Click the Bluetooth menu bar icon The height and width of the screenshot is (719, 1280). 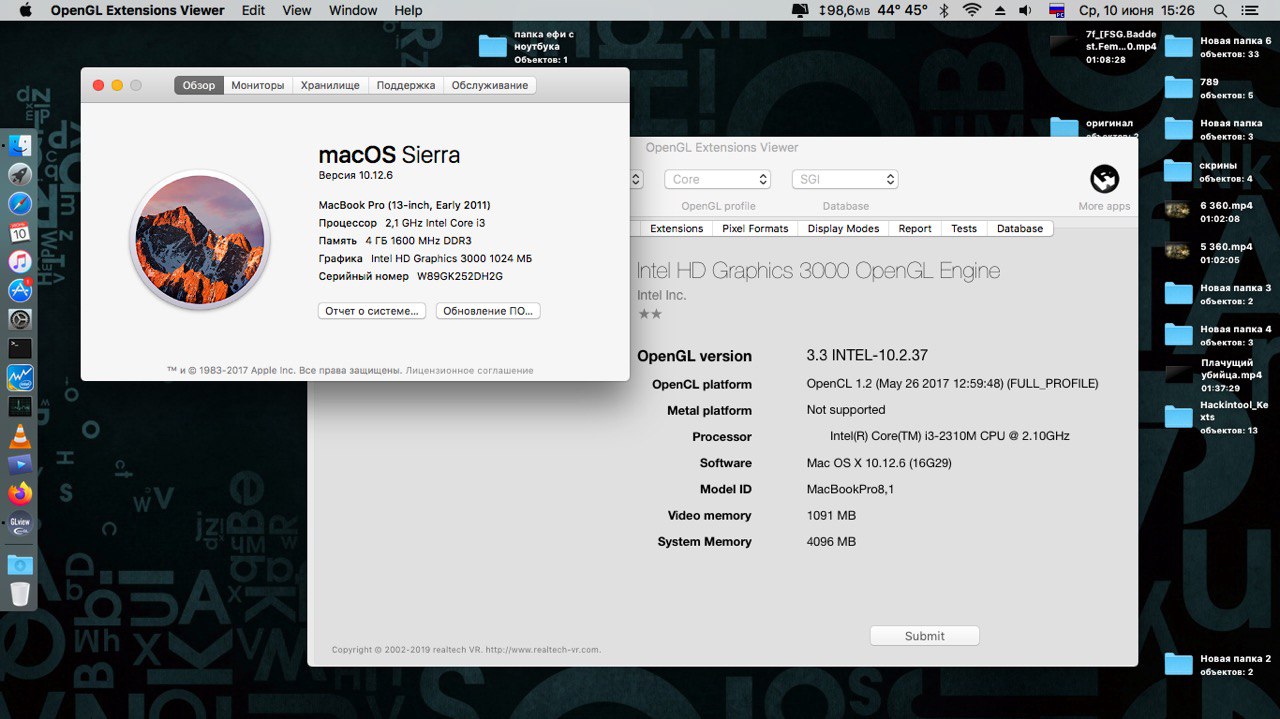coord(943,10)
